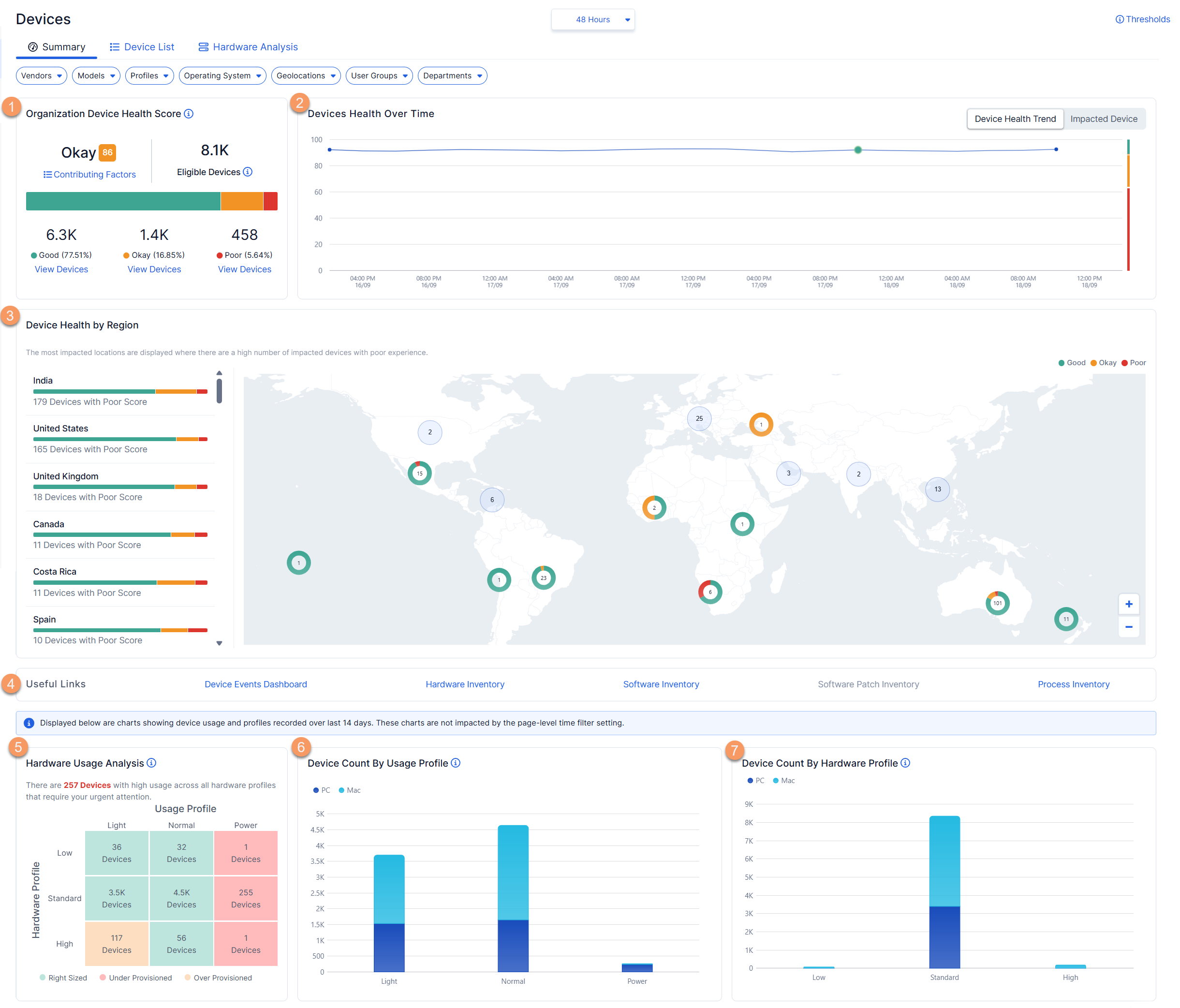Click red Poor segment of health bar

point(270,202)
